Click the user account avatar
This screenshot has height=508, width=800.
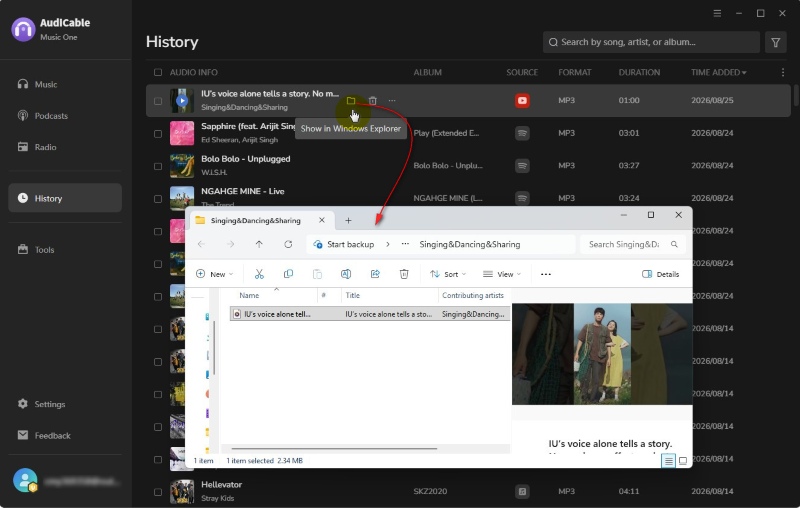coord(25,480)
